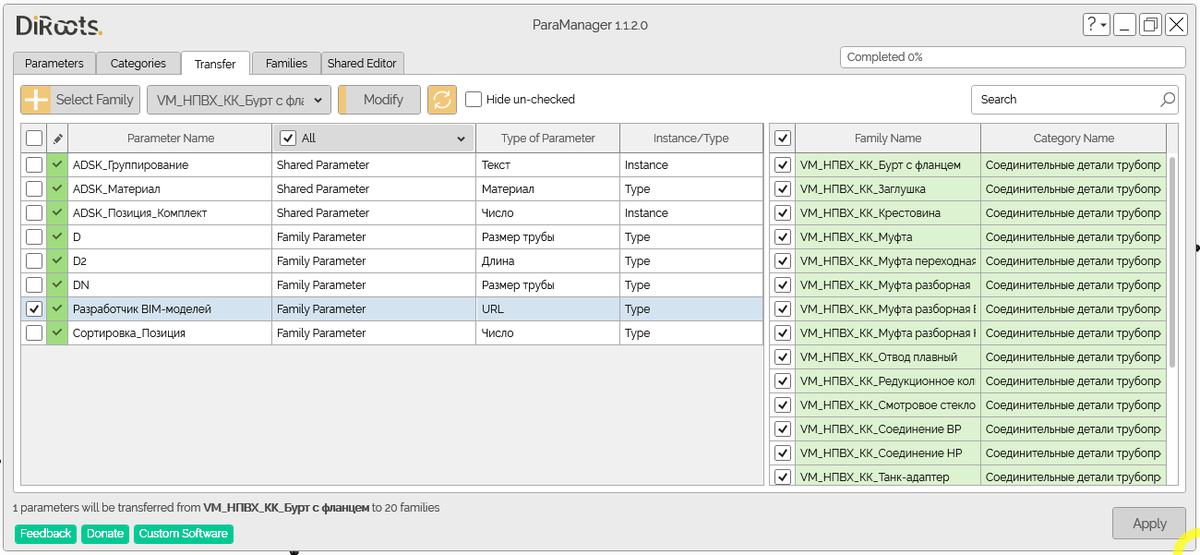Open the Custom Software link

click(183, 534)
